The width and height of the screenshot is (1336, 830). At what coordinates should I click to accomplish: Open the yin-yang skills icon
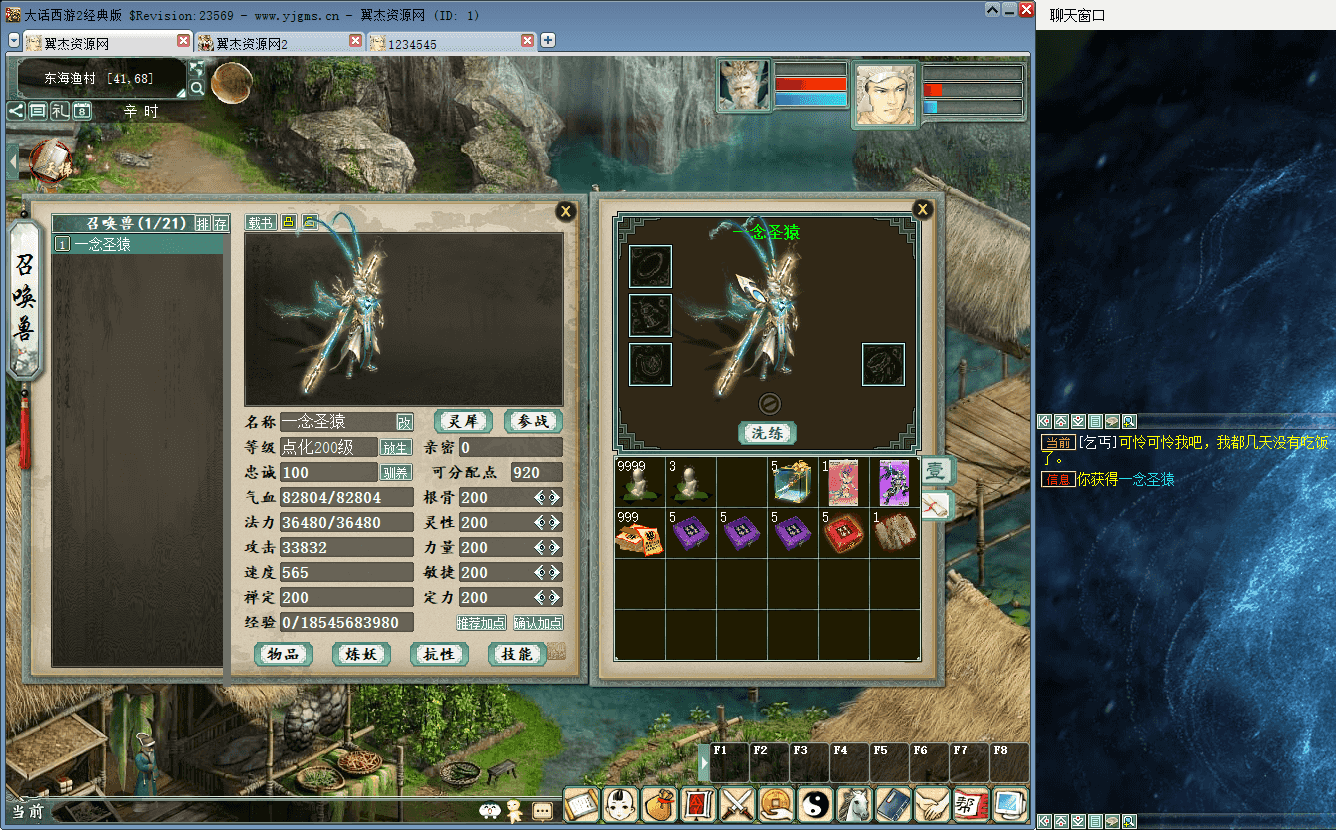(x=815, y=804)
